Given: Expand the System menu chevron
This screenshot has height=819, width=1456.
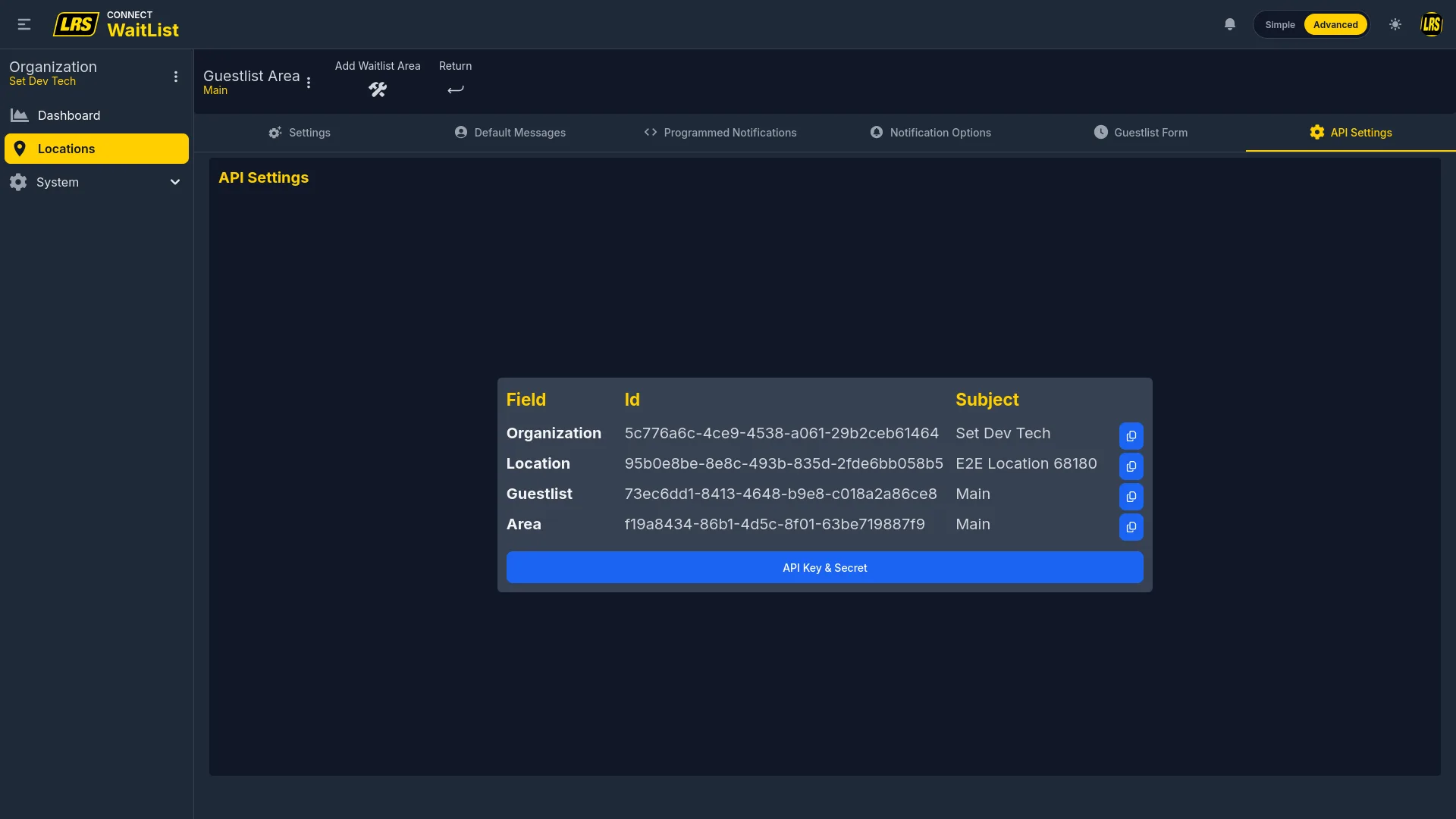Looking at the screenshot, I should pyautogui.click(x=175, y=182).
